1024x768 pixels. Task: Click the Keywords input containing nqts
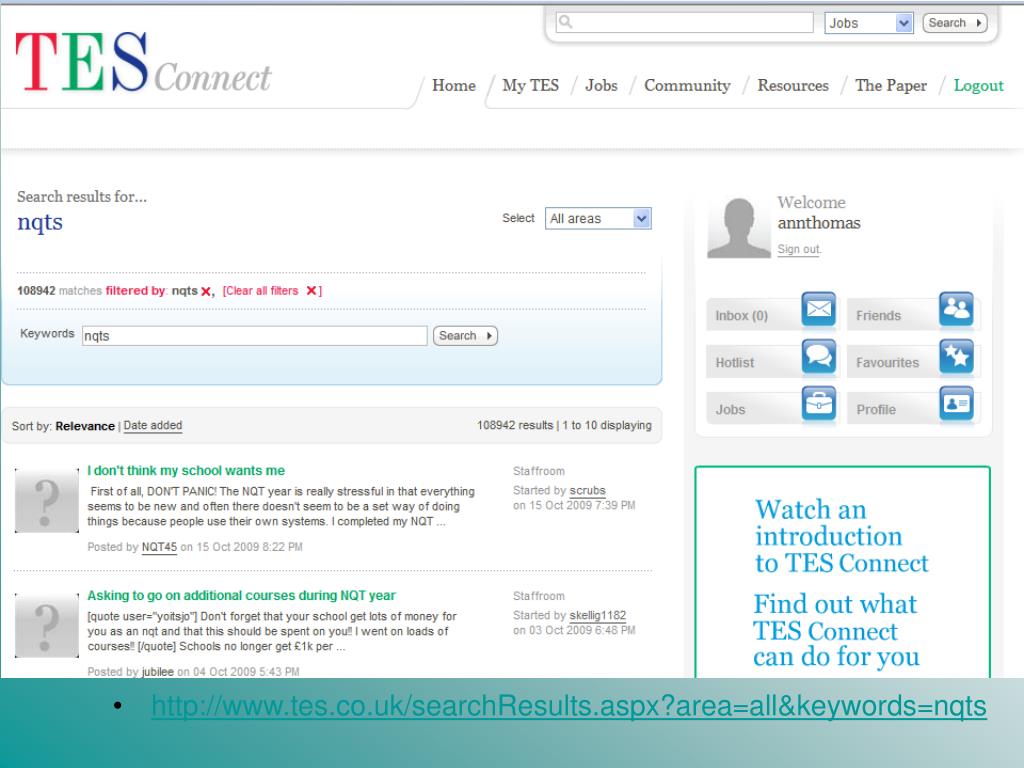255,336
